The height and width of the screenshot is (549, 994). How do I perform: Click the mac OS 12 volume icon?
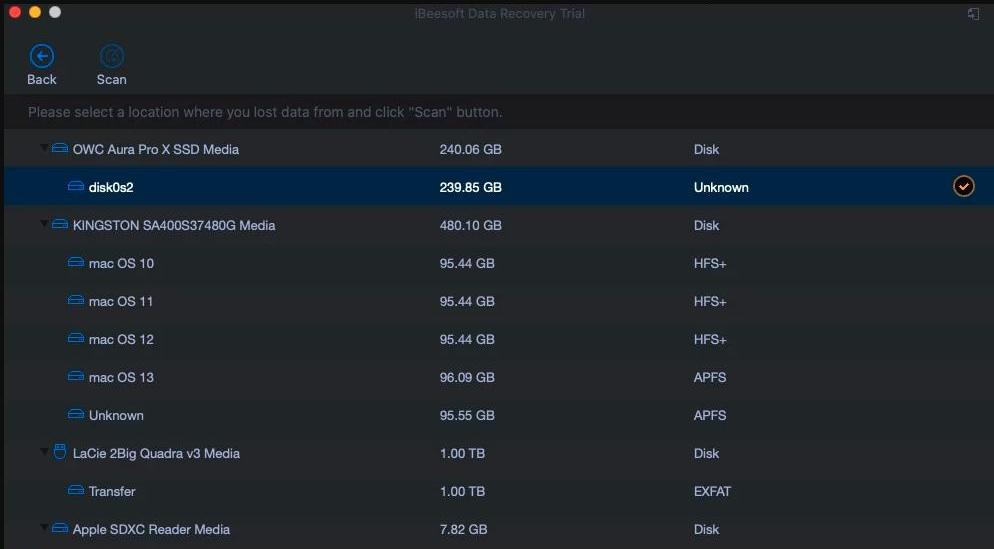[76, 339]
